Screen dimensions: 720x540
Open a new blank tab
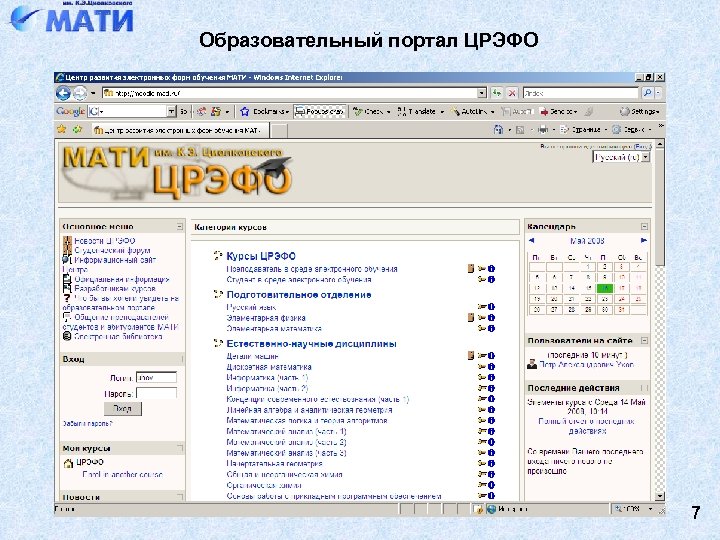[279, 131]
